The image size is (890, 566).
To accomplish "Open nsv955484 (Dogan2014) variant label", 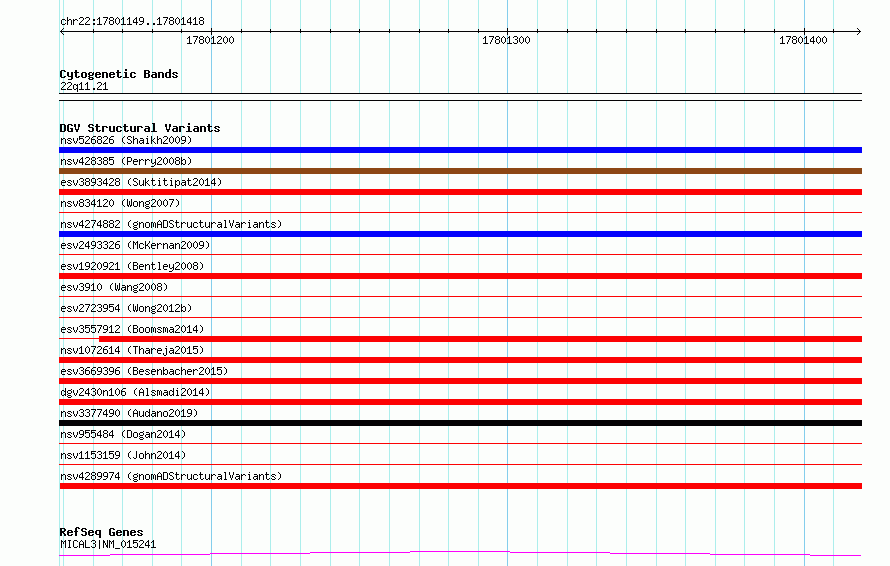I will point(123,434).
